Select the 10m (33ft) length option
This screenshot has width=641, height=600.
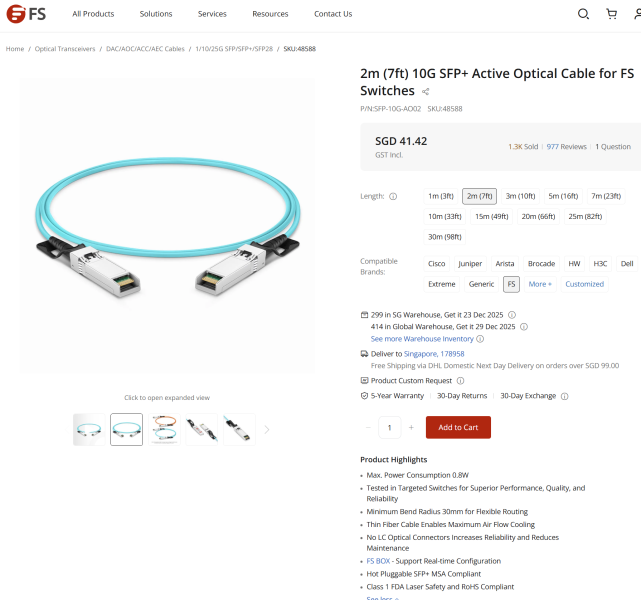pos(445,217)
